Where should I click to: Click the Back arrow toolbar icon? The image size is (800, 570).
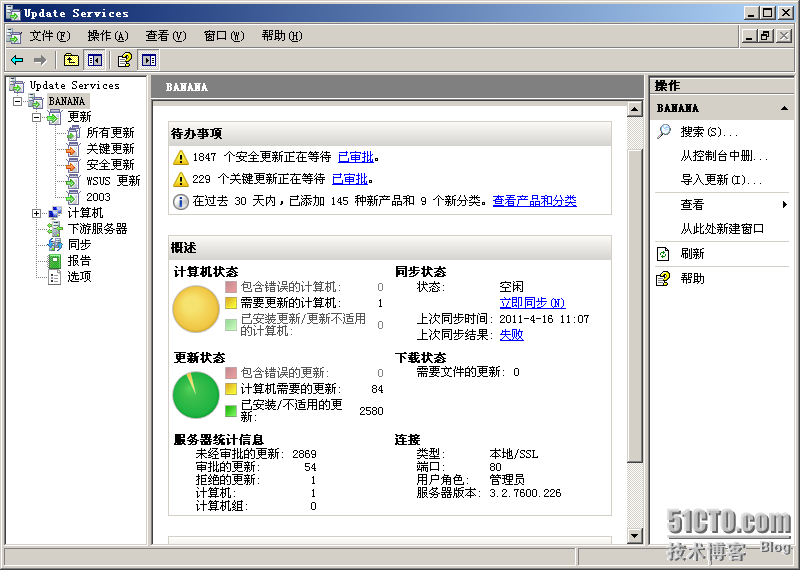(17, 60)
